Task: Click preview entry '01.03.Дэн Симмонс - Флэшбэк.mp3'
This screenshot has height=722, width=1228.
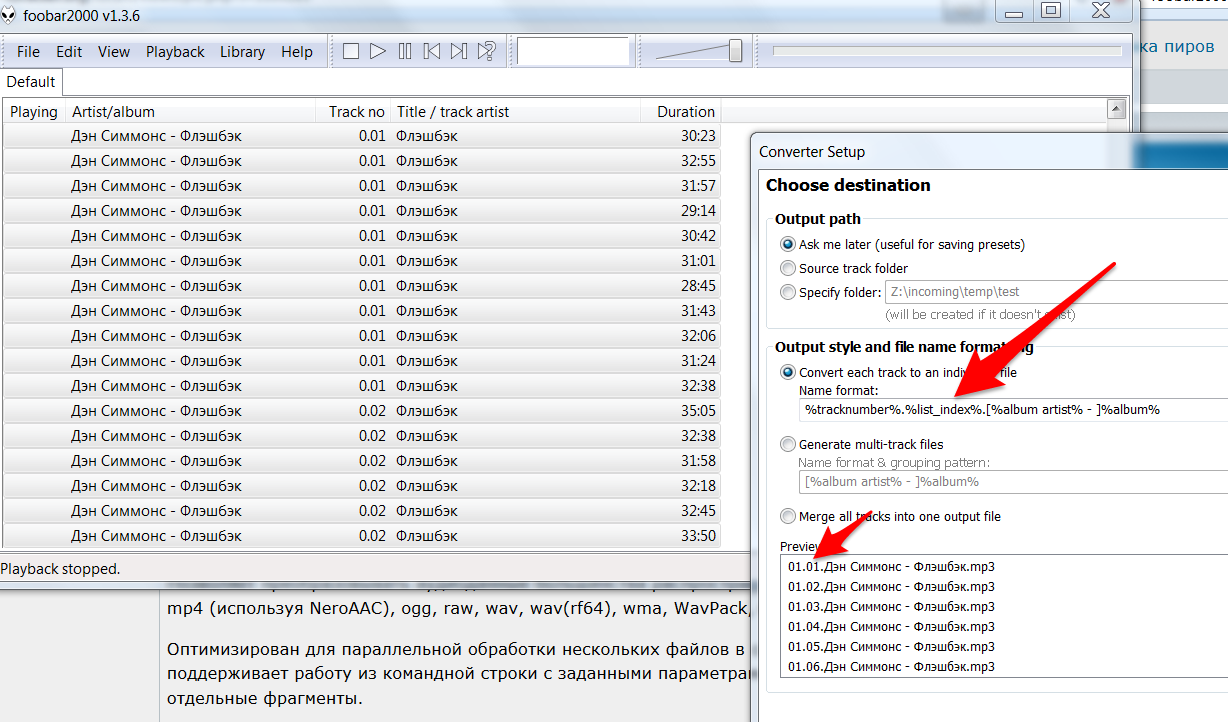Action: click(x=891, y=607)
